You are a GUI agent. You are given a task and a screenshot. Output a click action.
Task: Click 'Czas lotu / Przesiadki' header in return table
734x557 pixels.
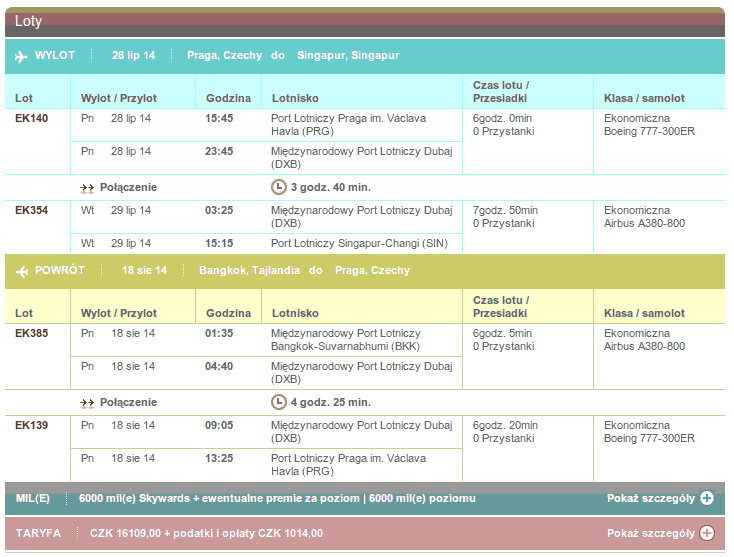[x=501, y=307]
